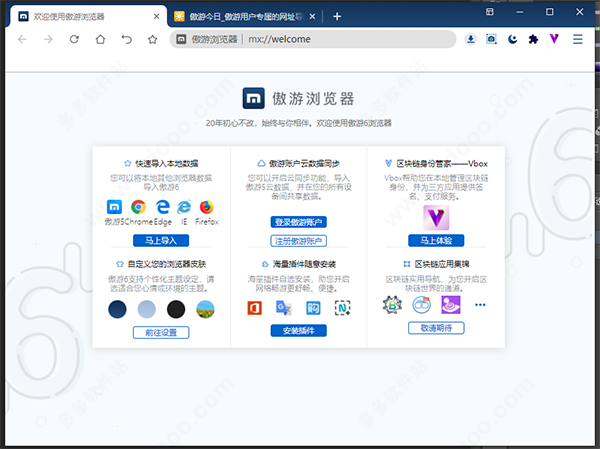Click the 登录傲游账户 button

coord(298,222)
